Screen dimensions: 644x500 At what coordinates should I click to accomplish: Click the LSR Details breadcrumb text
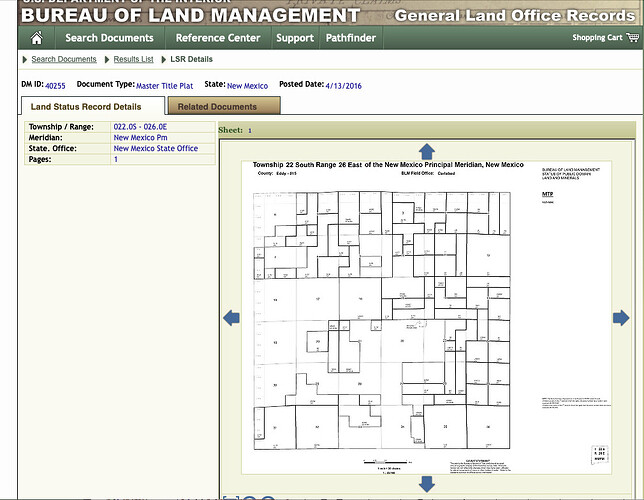pyautogui.click(x=191, y=59)
